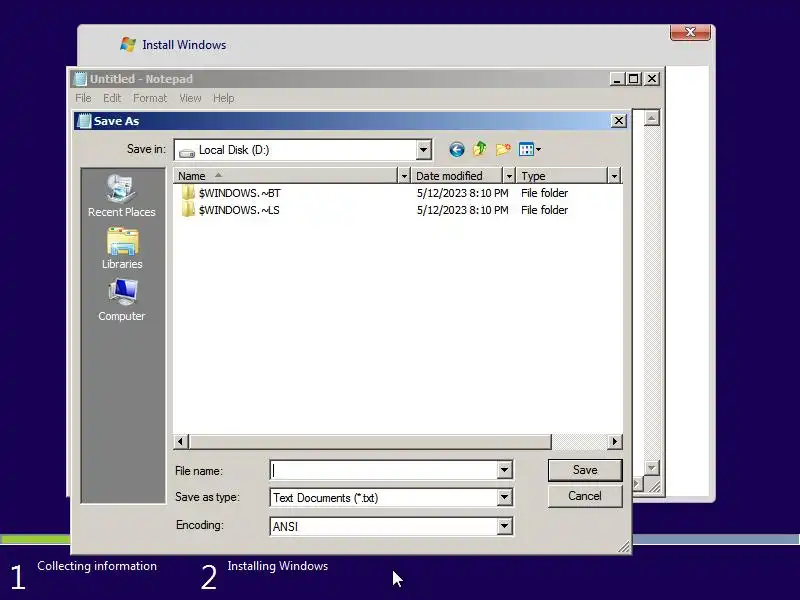Click the Cancel button
The width and height of the screenshot is (800, 600).
585,496
